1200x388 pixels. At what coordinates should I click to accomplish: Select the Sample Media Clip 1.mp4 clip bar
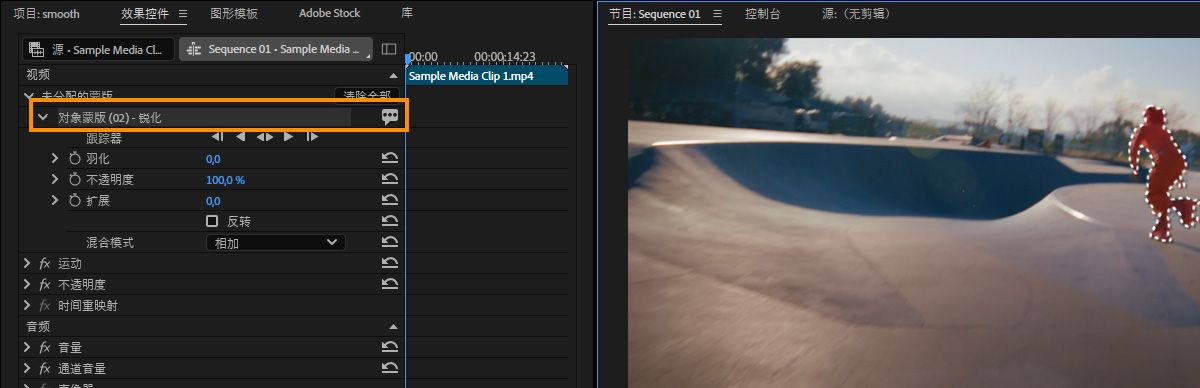pyautogui.click(x=486, y=75)
